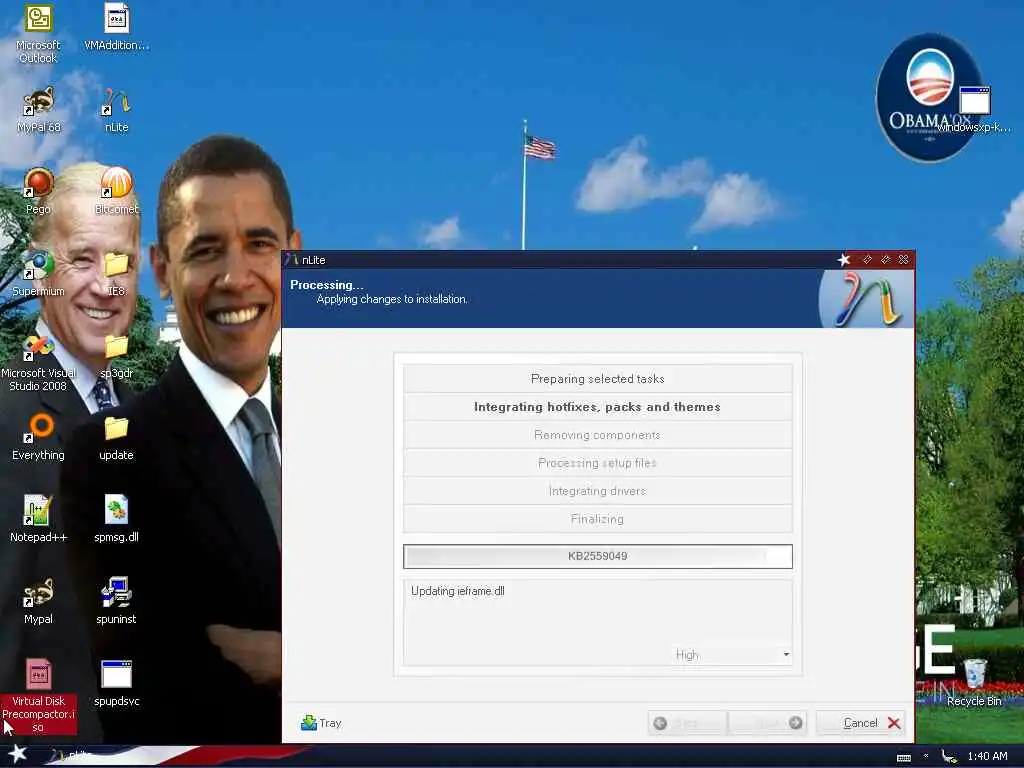The width and height of the screenshot is (1024, 768).
Task: Open the Supermium browser shortcut
Action: 38,274
